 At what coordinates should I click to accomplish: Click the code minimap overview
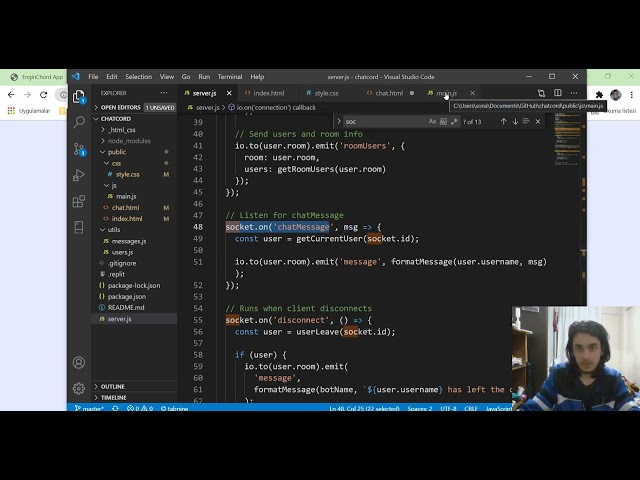(x=567, y=139)
